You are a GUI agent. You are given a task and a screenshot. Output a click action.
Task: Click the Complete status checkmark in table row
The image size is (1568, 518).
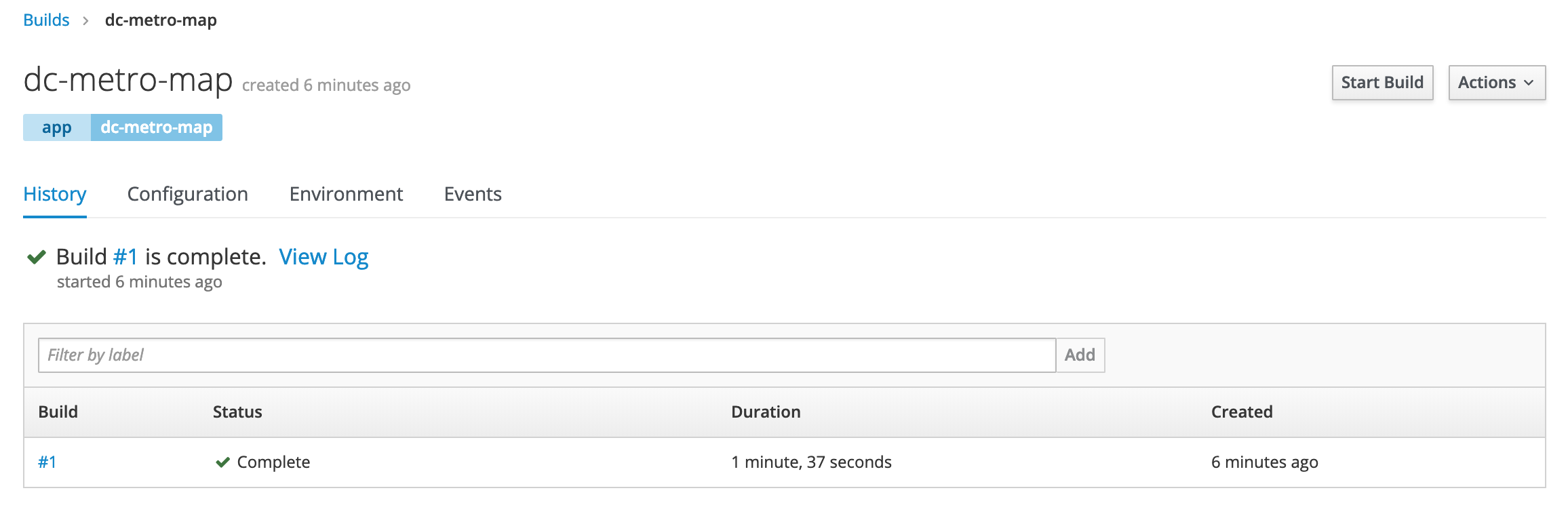(222, 462)
